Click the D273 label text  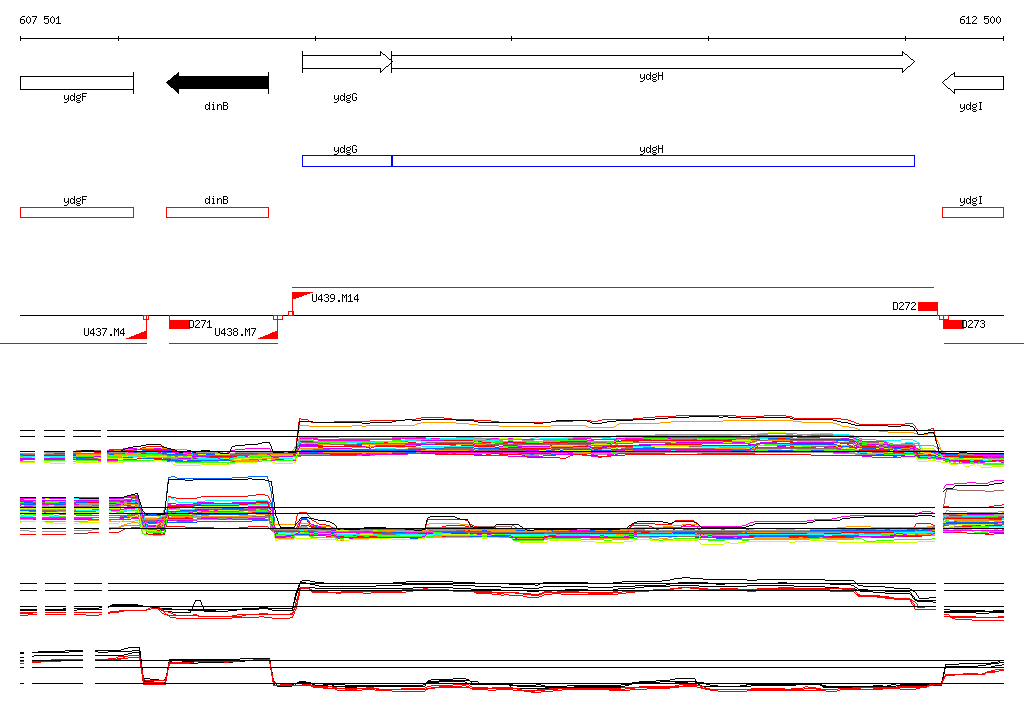(x=974, y=324)
